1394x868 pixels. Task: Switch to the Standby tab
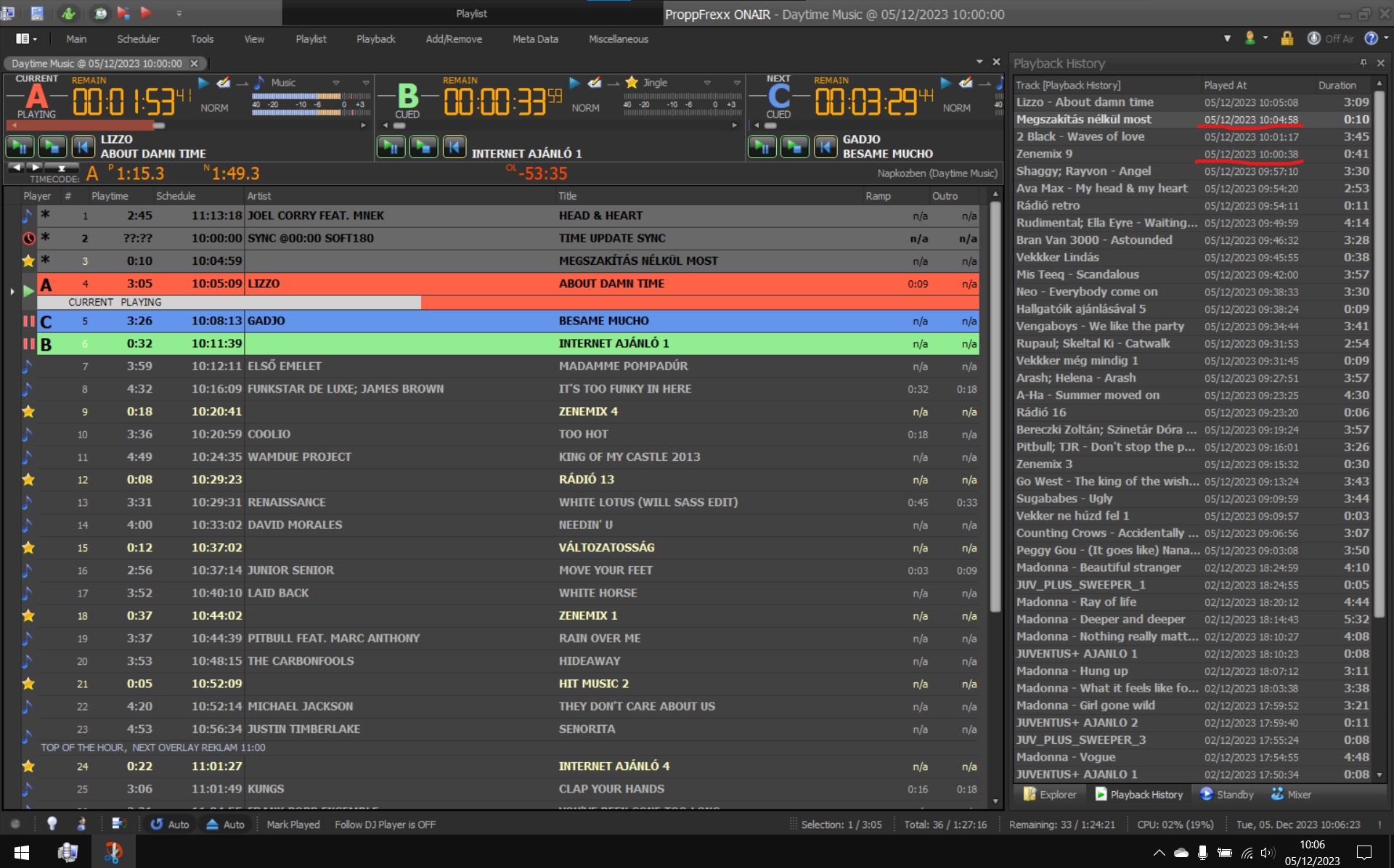1227,795
